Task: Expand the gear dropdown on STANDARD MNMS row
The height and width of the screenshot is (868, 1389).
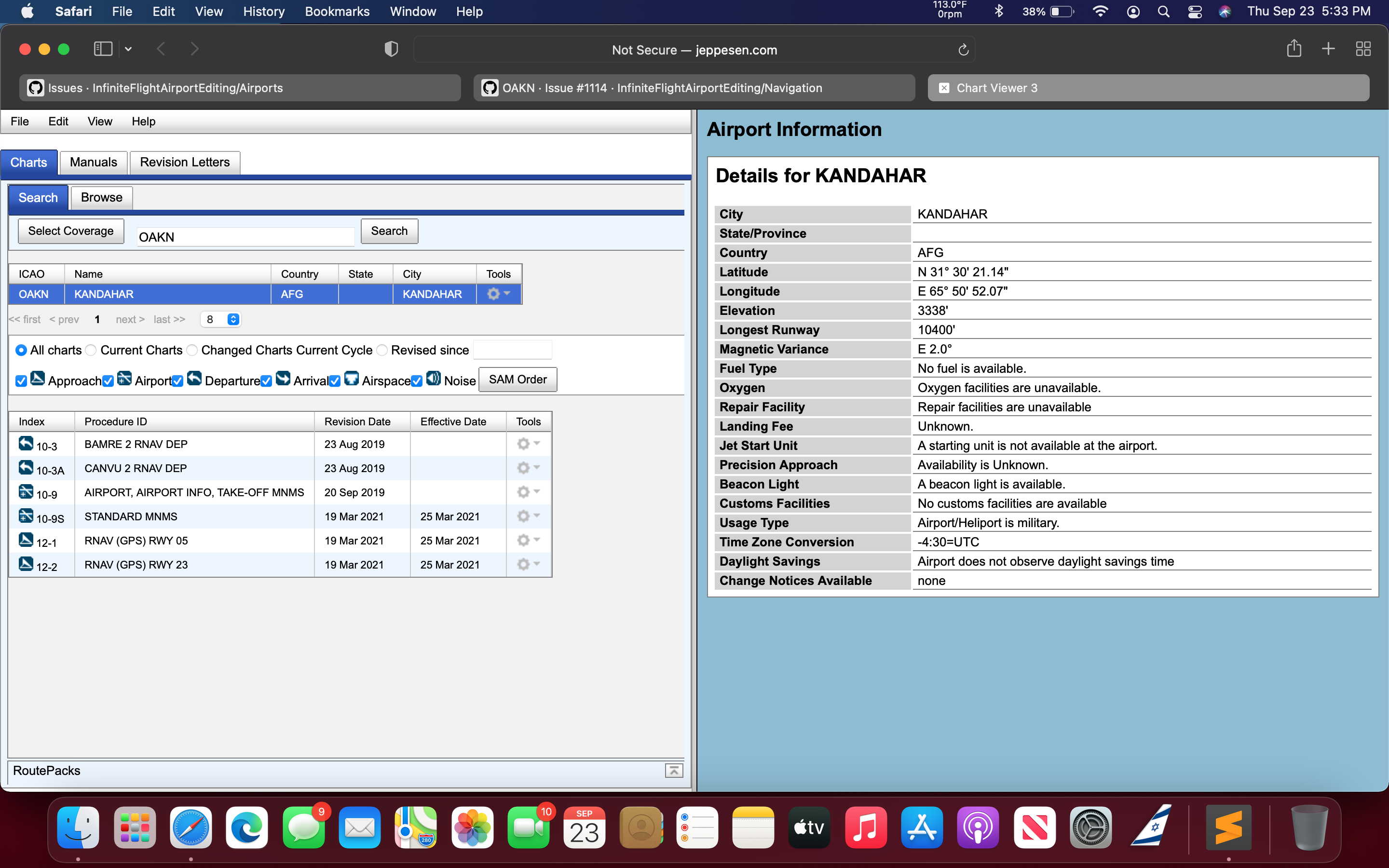Action: click(522, 515)
